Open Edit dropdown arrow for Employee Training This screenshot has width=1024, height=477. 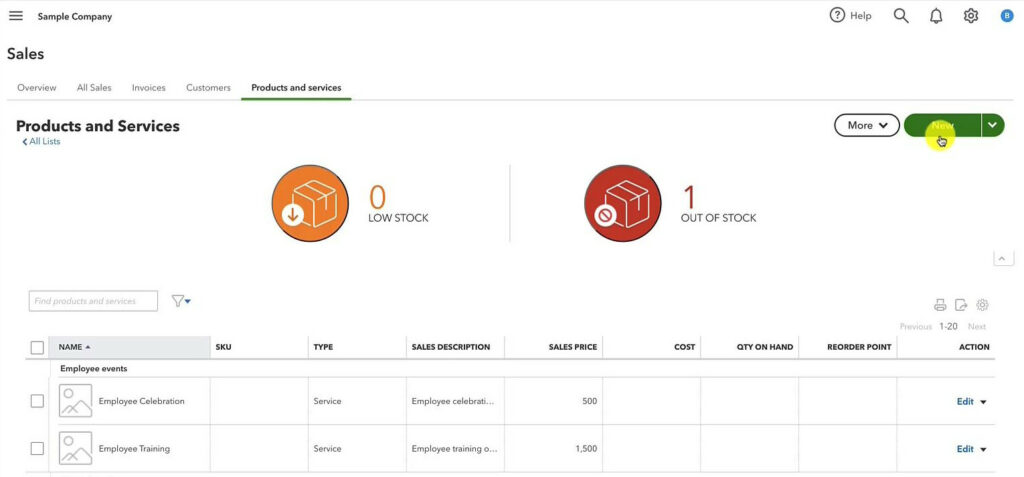coord(984,450)
